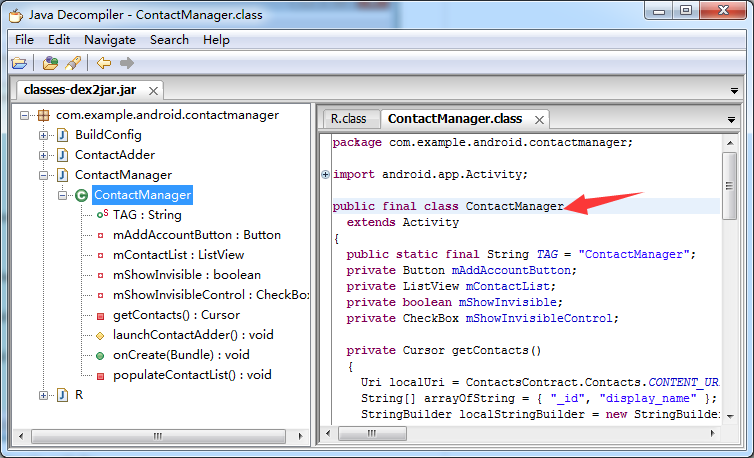Screen dimensions: 754x458
Task: Click the public method icon beside onCreate(Bundle)
Action: [x=100, y=356]
